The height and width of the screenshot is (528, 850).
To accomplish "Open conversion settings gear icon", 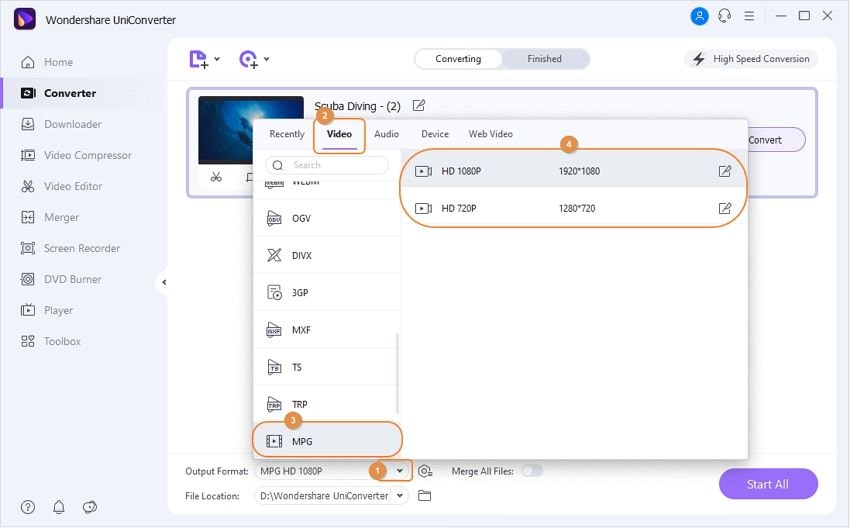I will 425,471.
